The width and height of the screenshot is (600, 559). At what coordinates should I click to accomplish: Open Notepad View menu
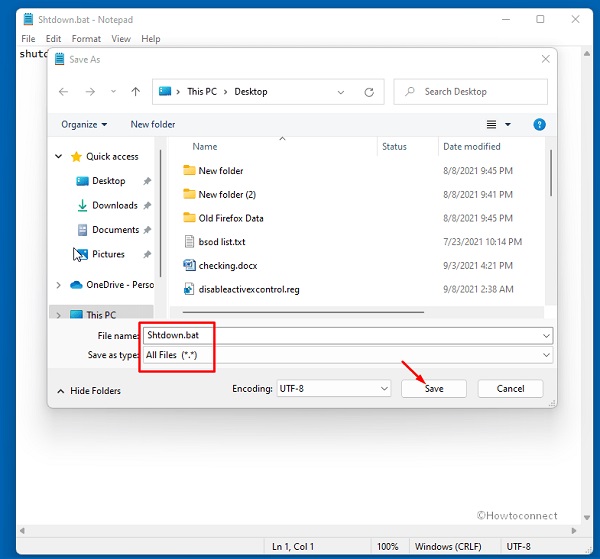point(121,39)
